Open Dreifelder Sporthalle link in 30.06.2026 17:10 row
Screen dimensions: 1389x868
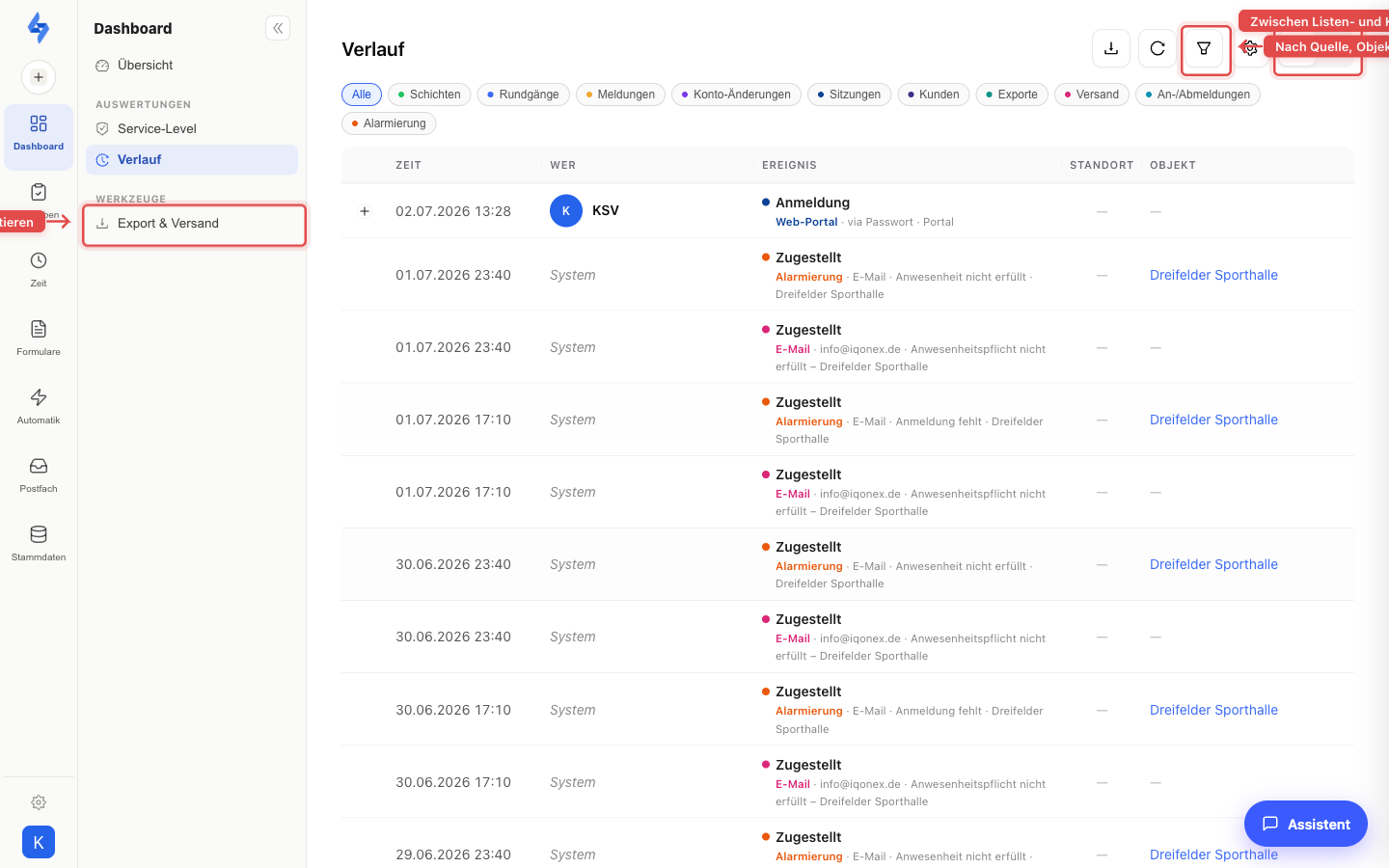1213,710
